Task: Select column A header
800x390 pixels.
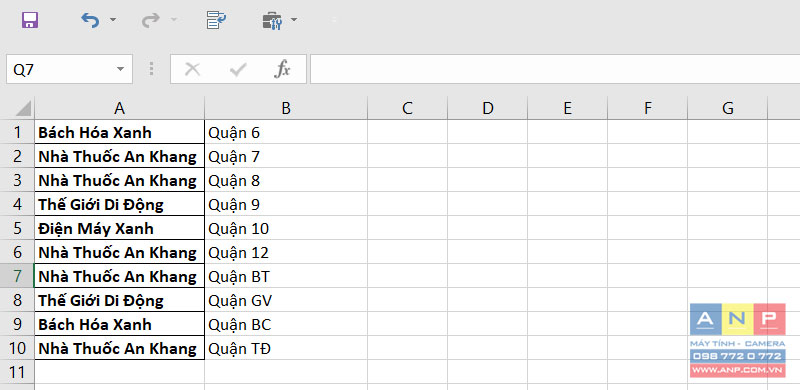Action: (x=119, y=108)
